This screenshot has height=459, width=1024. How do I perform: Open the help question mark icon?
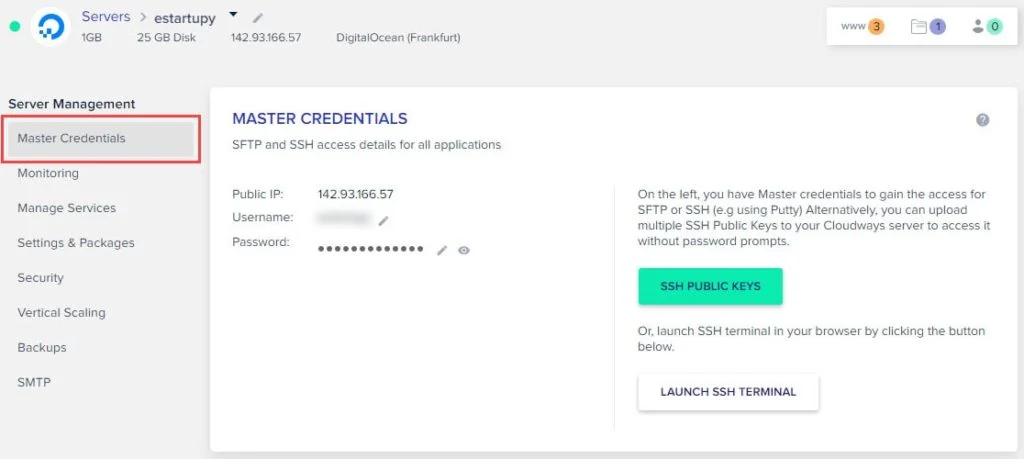[982, 120]
